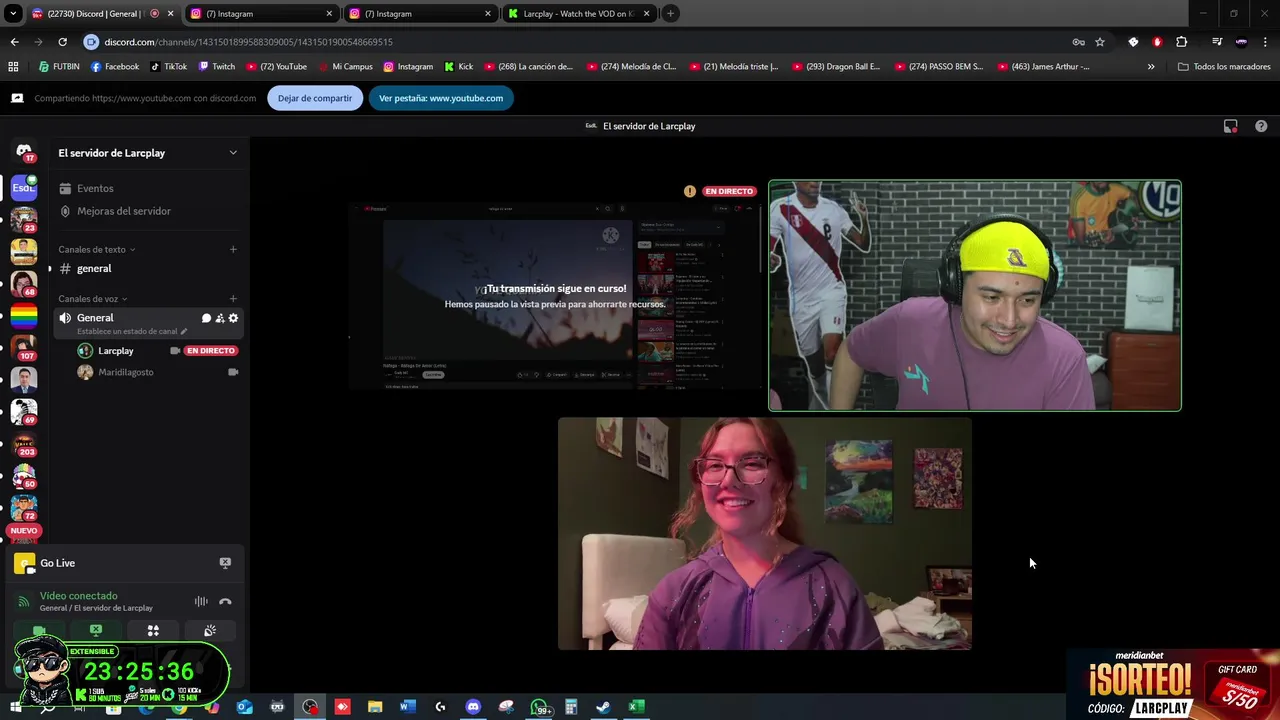Click Ver pestaña: www.youtube.com button
This screenshot has height=720, width=1280.
(x=441, y=98)
